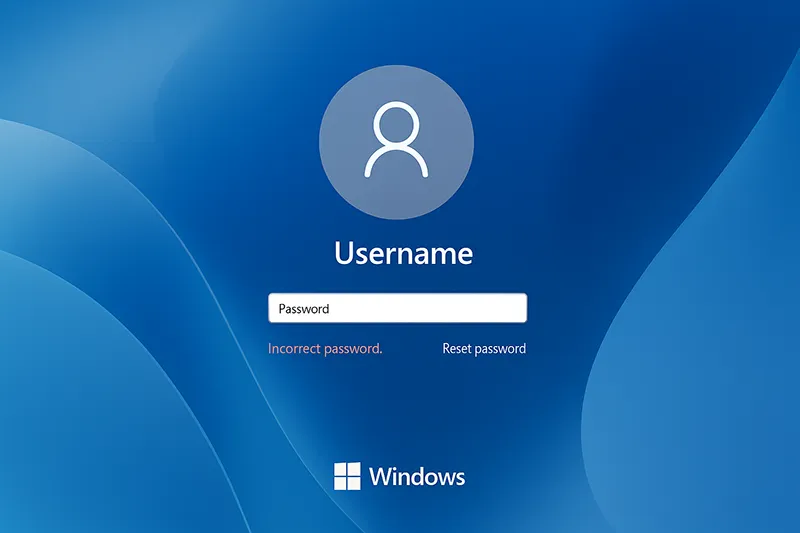800x533 pixels.
Task: Click the 'Incorrect password.' error message
Action: coord(325,348)
